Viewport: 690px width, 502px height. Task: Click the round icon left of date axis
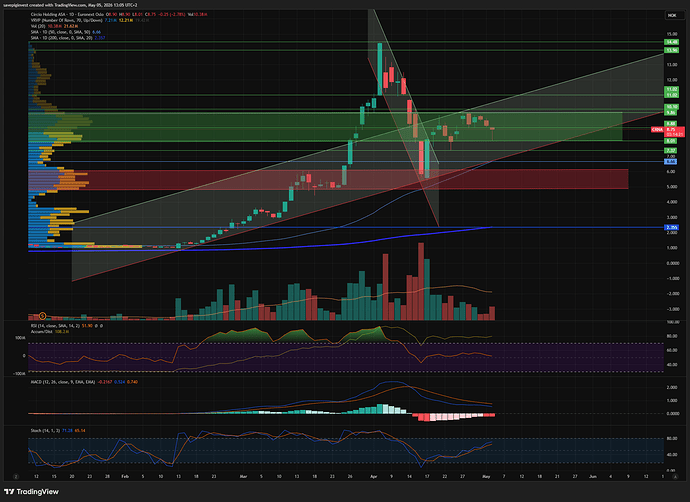pos(16,476)
